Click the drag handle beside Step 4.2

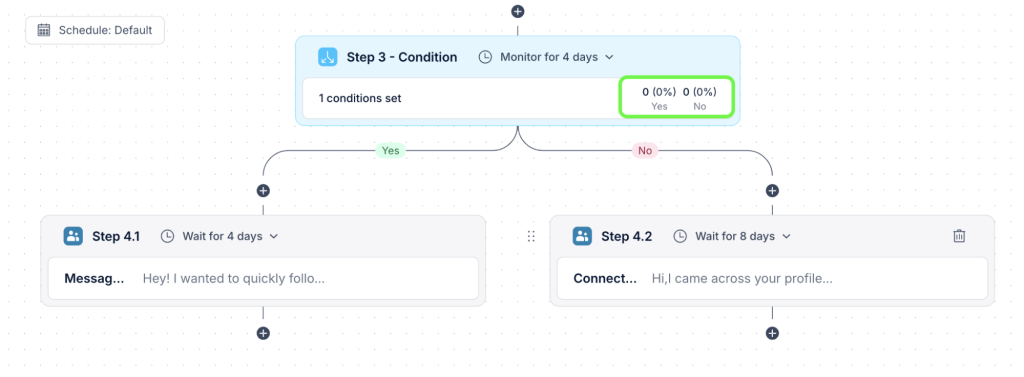(x=531, y=237)
